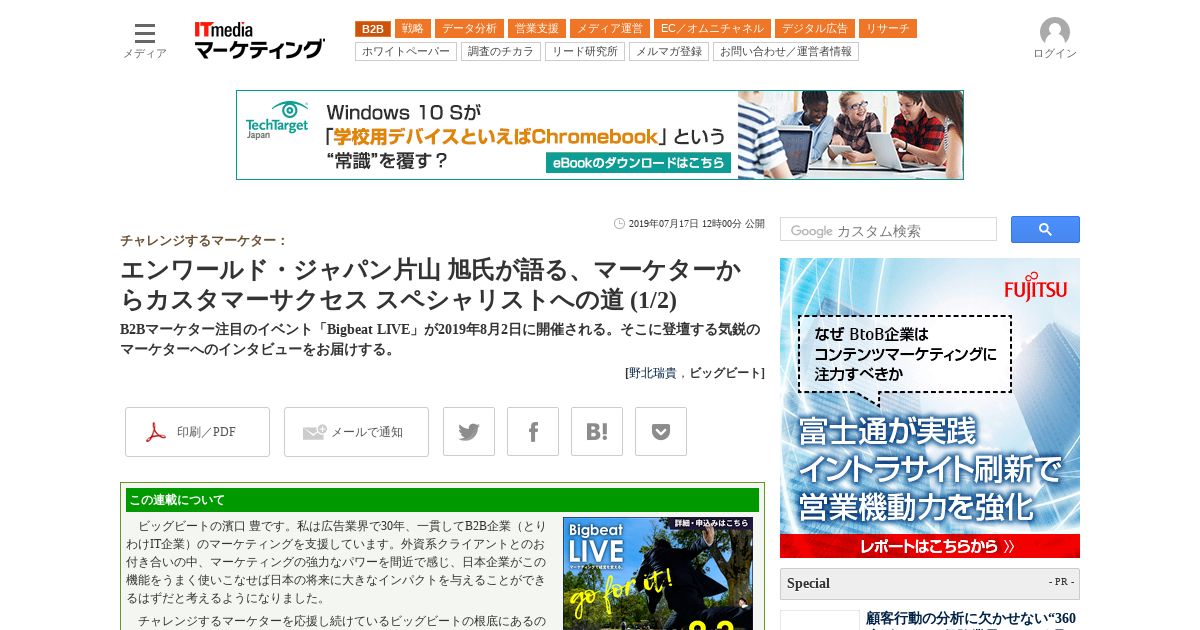Click the チャレンジするマーケター series link
The height and width of the screenshot is (630, 1200).
[204, 240]
